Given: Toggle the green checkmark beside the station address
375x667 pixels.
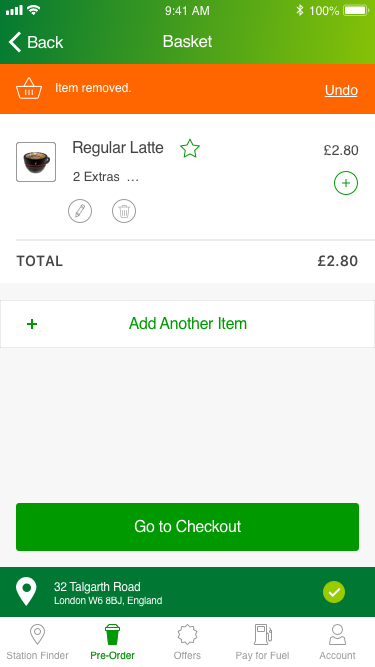Looking at the screenshot, I should point(334,592).
